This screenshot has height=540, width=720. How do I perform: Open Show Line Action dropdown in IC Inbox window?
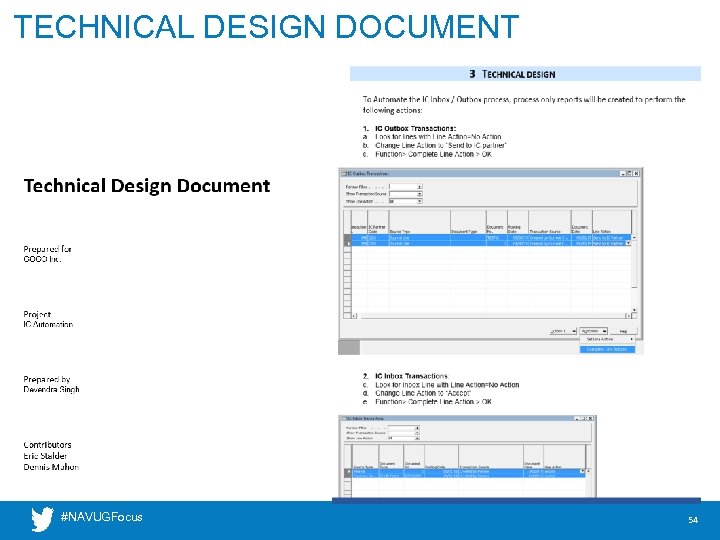[417, 438]
